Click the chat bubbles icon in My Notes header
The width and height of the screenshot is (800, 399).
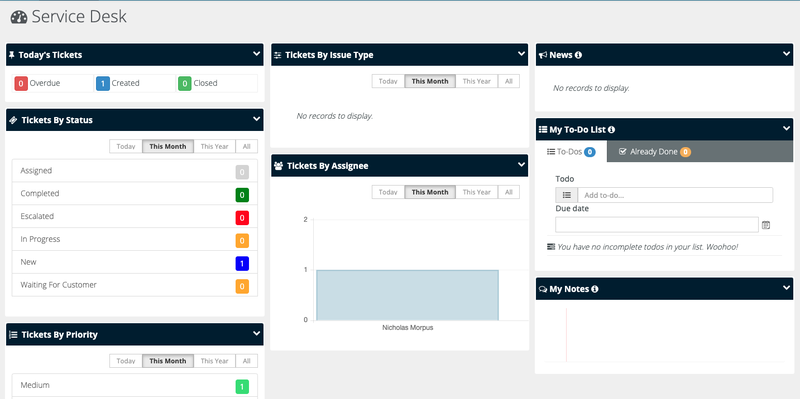point(543,289)
